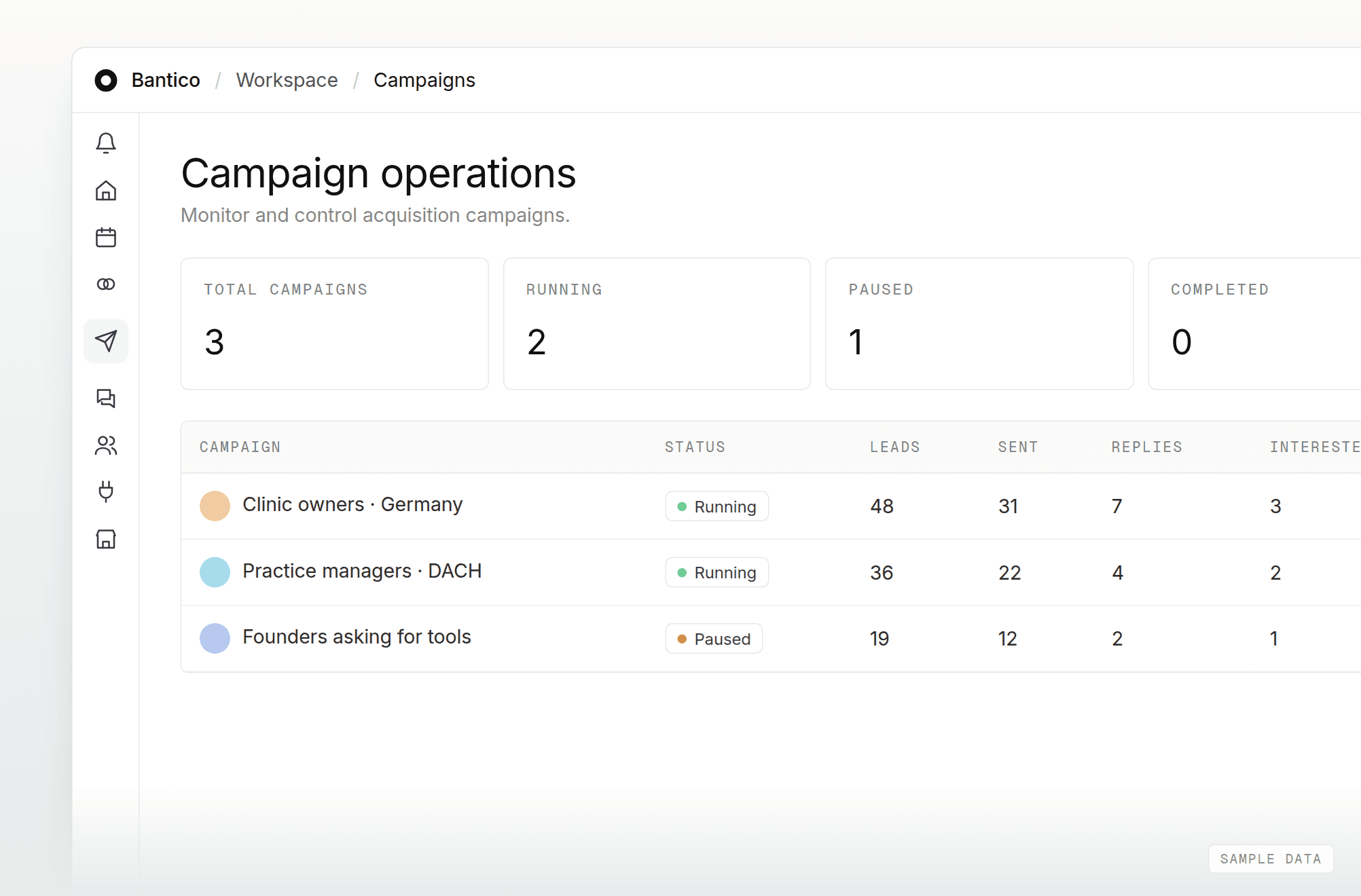Click the Bantico breadcrumb link
The width and height of the screenshot is (1361, 896).
click(x=166, y=80)
